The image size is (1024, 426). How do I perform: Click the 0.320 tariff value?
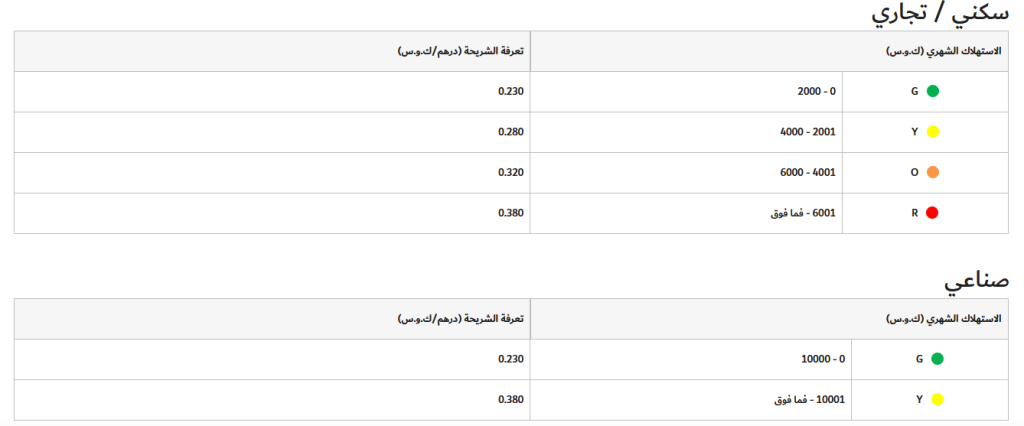click(x=510, y=172)
